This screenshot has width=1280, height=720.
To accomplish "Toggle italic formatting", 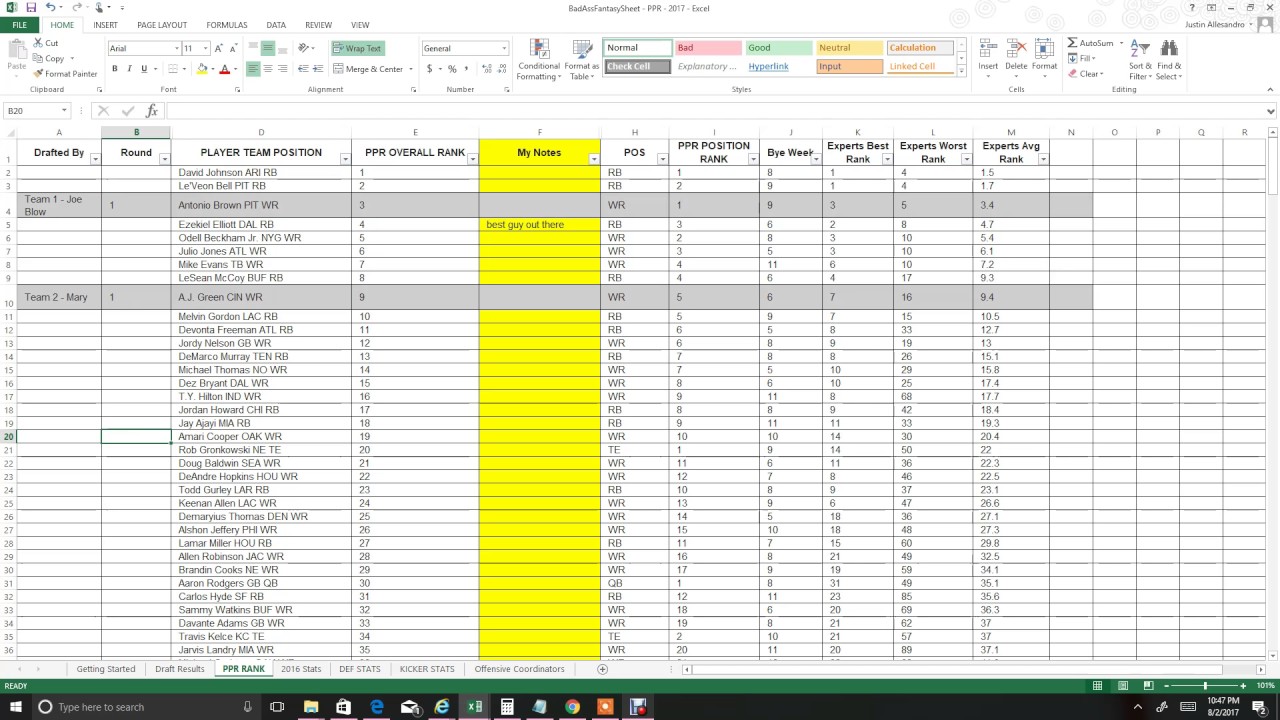I will (x=129, y=69).
